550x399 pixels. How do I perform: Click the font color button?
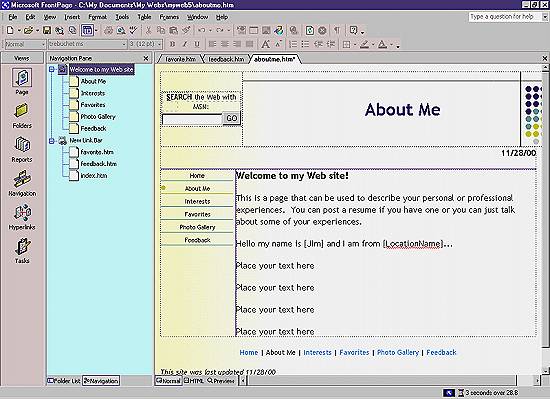383,44
